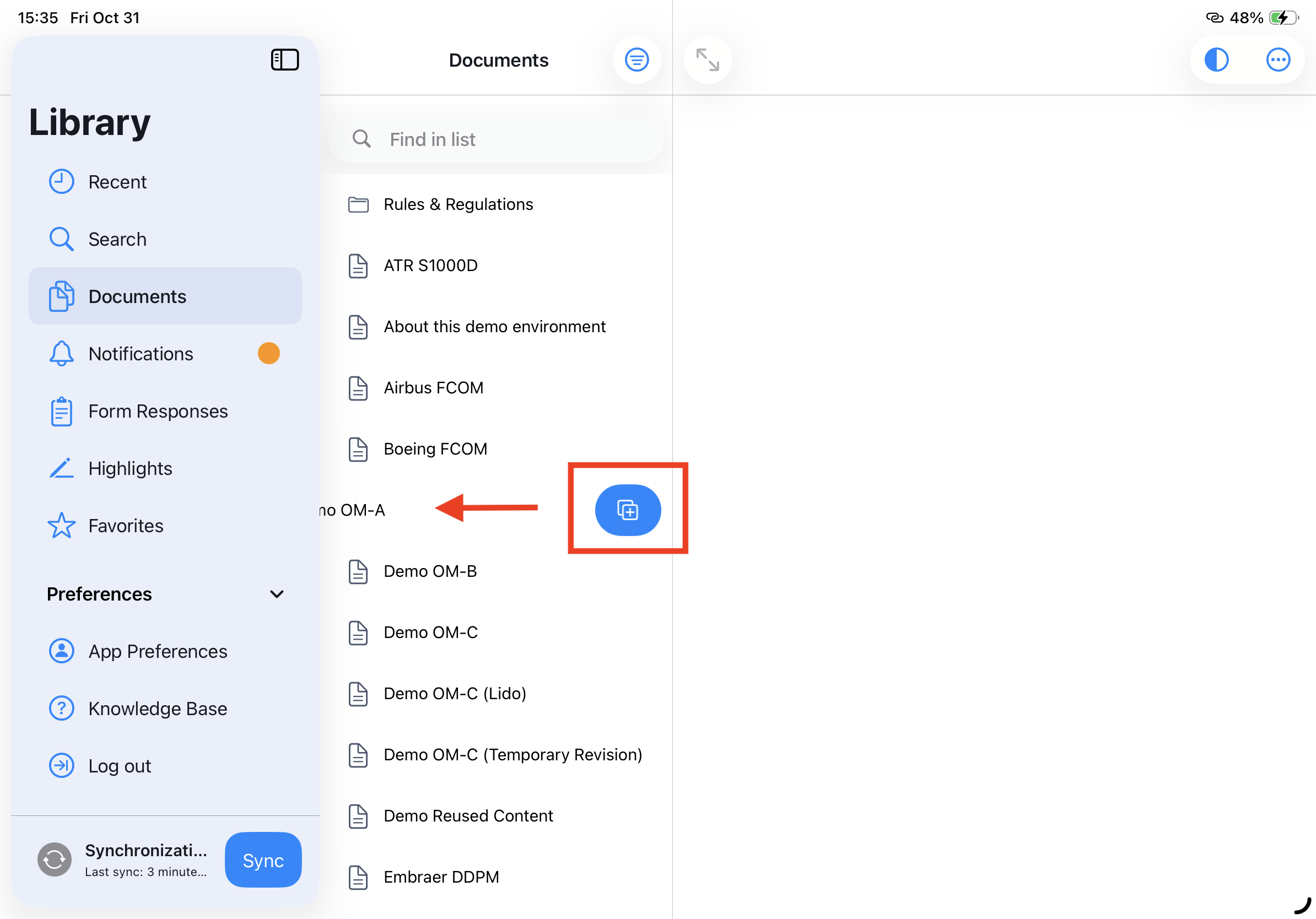Toggle the dark mode half-circle icon
The width and height of the screenshot is (1316, 919).
click(x=1216, y=60)
